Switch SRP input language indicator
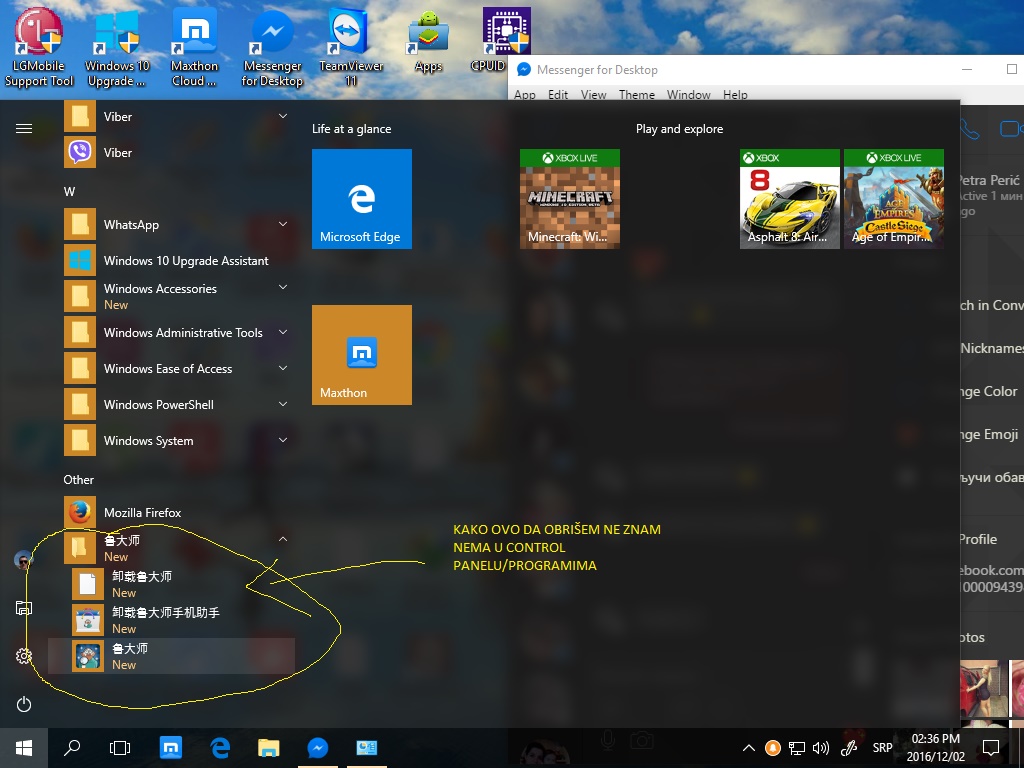Image resolution: width=1024 pixels, height=768 pixels. (882, 748)
